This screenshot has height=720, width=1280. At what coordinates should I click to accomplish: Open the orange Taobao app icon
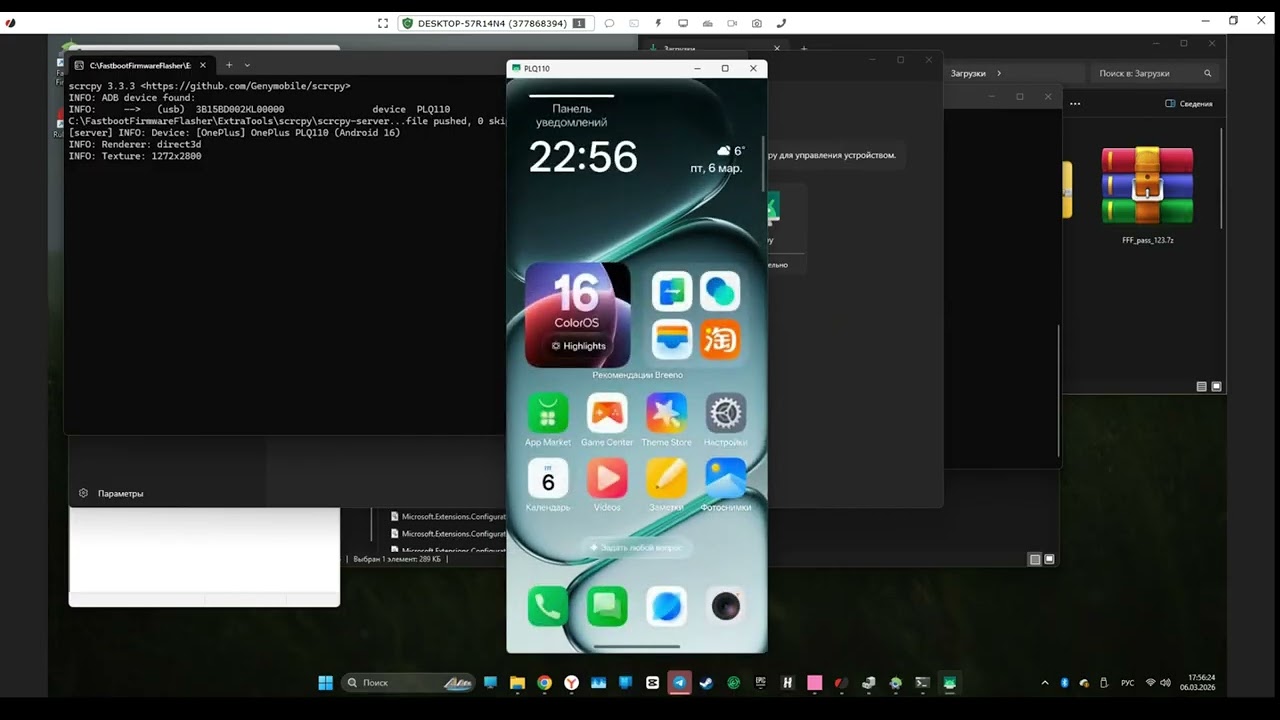(720, 339)
